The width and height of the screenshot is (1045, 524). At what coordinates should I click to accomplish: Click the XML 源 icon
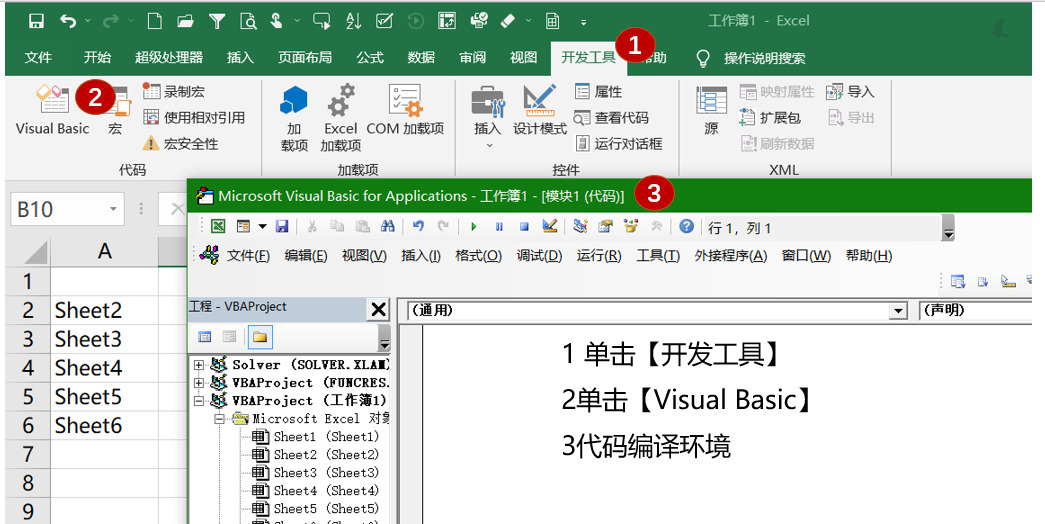[711, 110]
